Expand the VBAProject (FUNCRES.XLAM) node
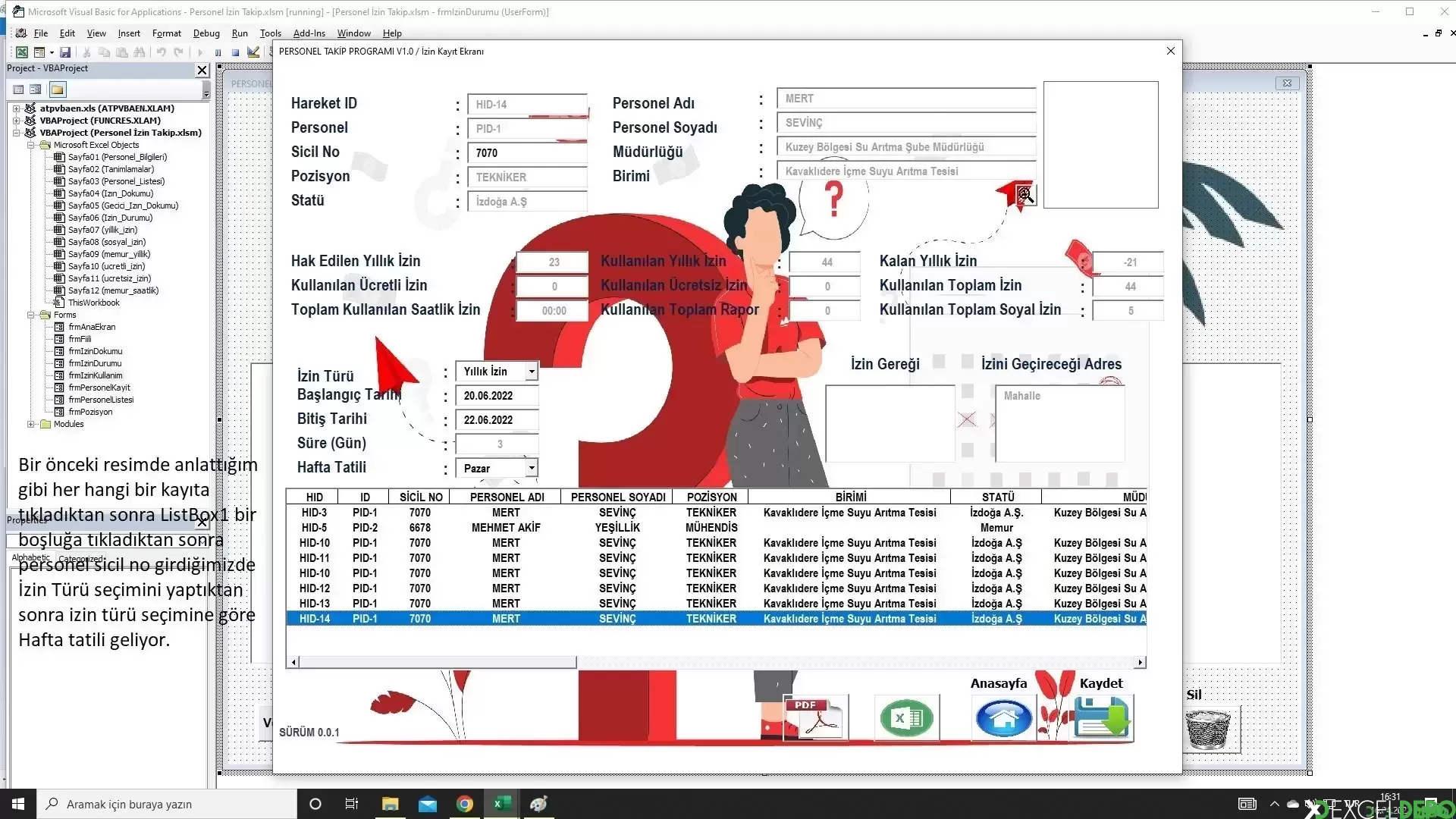Screen dimensions: 1456x819 pyautogui.click(x=16, y=121)
